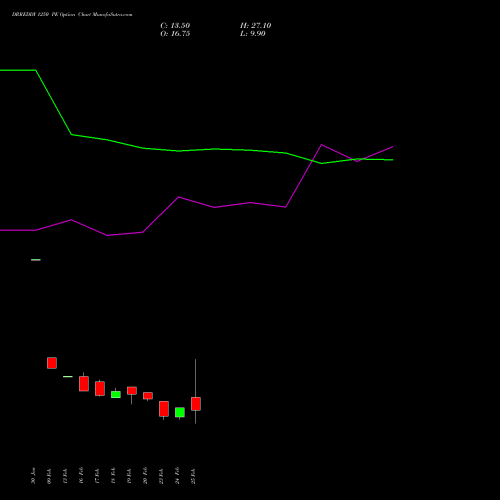
Task: Select the low value L: 9.90
Action: tap(253, 34)
